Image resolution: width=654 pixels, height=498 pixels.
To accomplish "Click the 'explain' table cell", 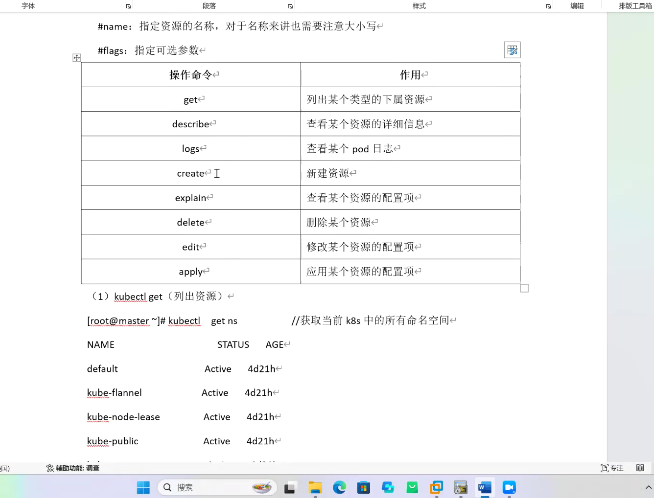I will click(x=191, y=198).
